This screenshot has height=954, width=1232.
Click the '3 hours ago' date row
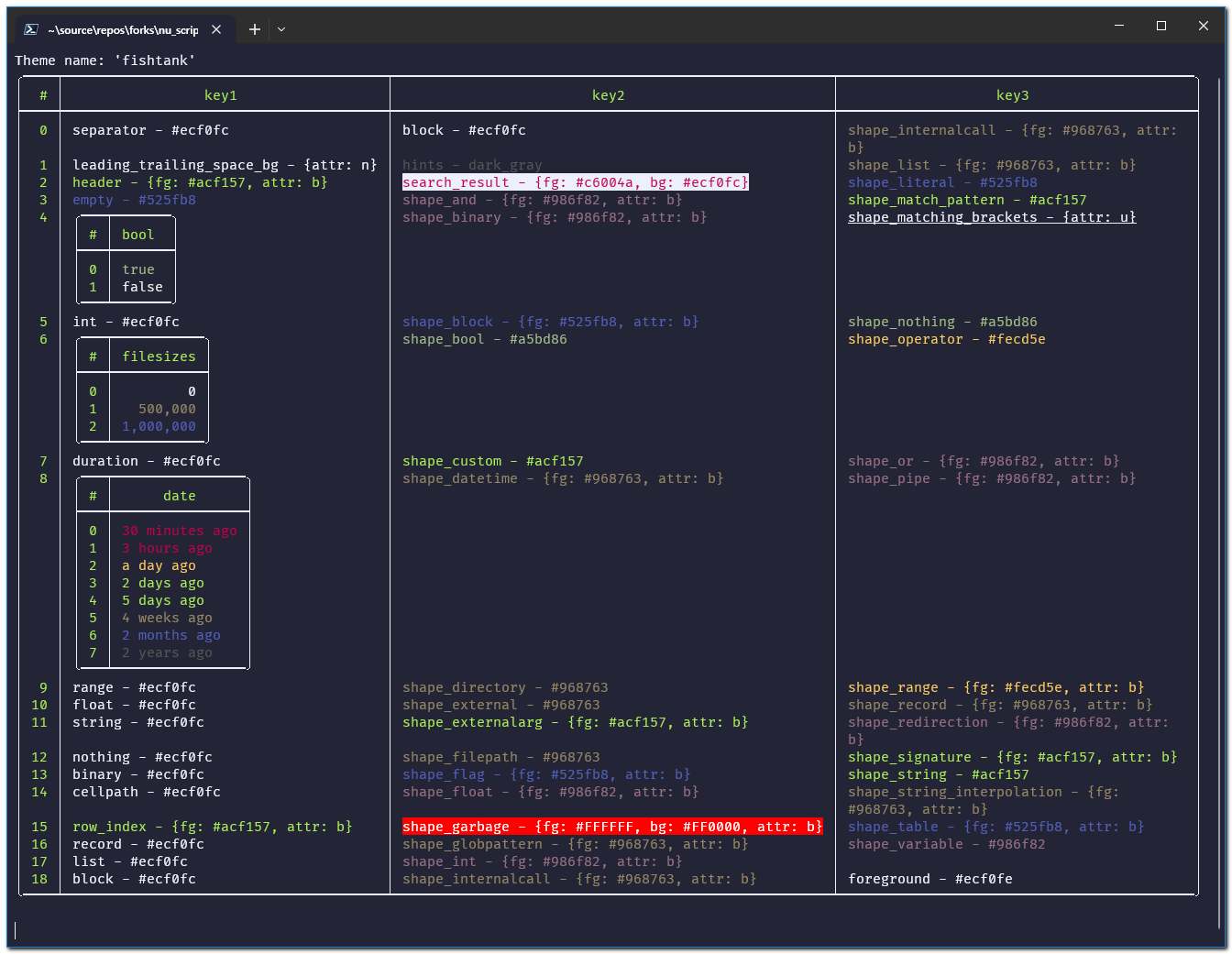168,548
